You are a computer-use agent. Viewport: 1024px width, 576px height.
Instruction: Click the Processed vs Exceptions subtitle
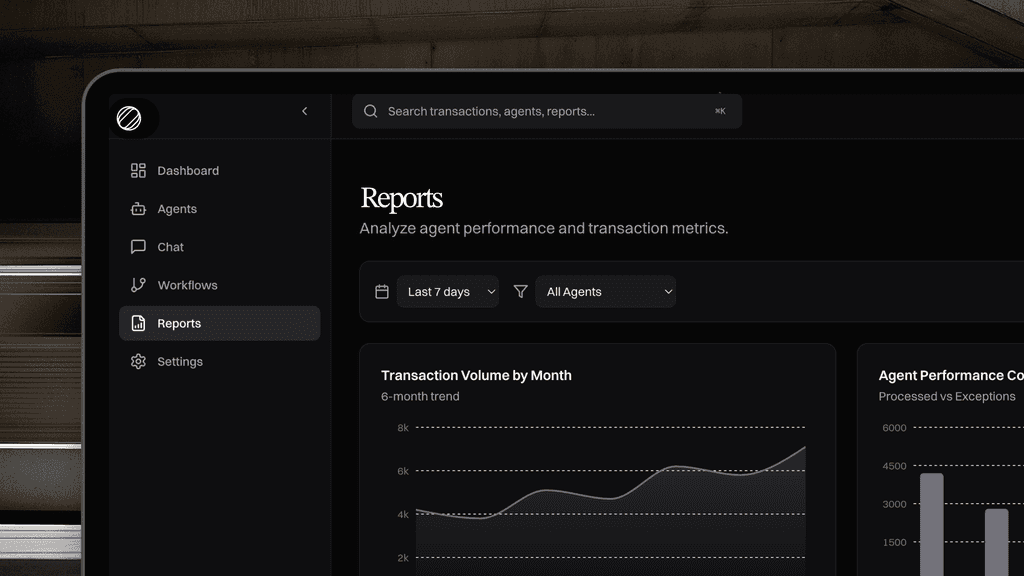pos(946,396)
